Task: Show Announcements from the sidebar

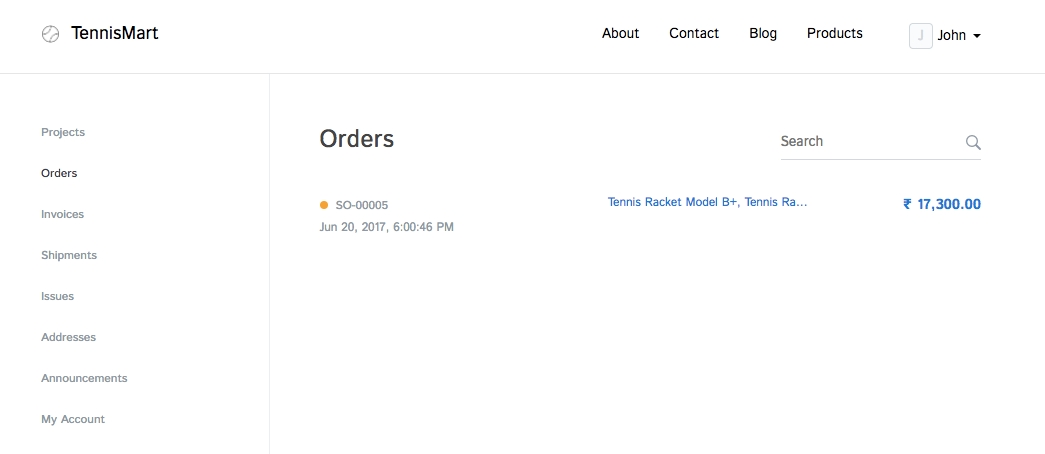Action: pos(84,378)
